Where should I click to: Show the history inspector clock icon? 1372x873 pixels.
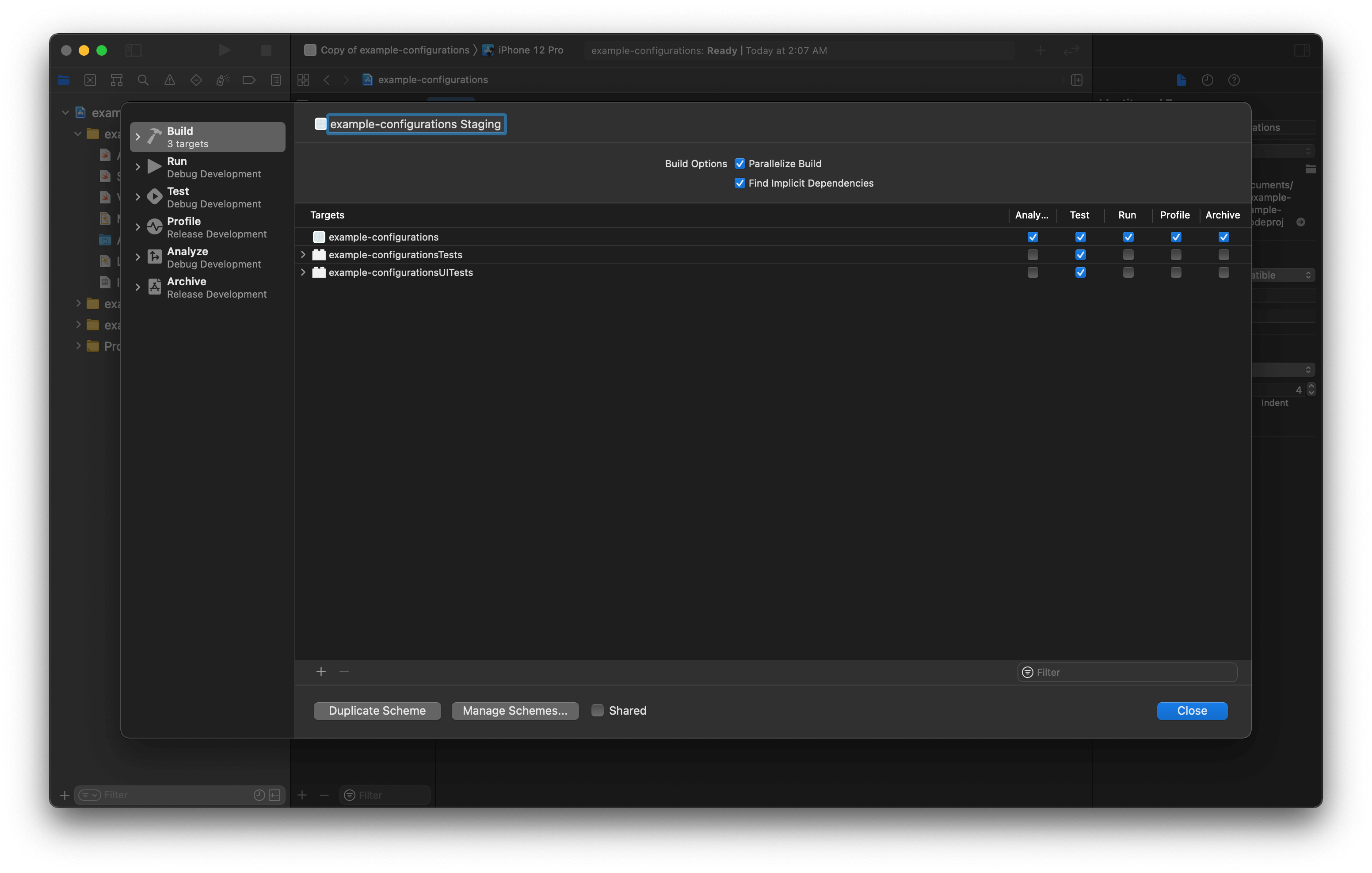pos(1207,80)
